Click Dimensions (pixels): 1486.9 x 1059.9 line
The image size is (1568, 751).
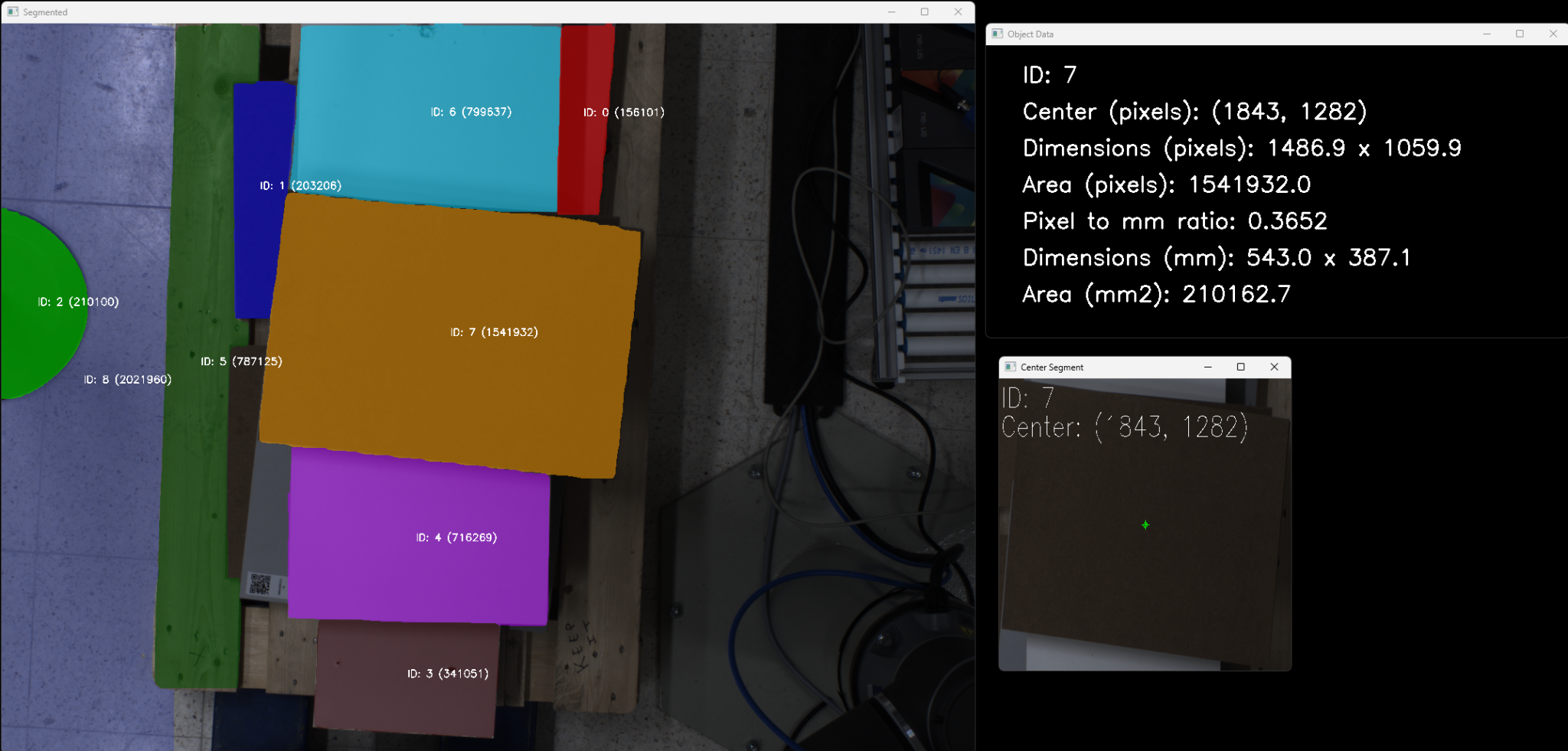[x=1242, y=148]
